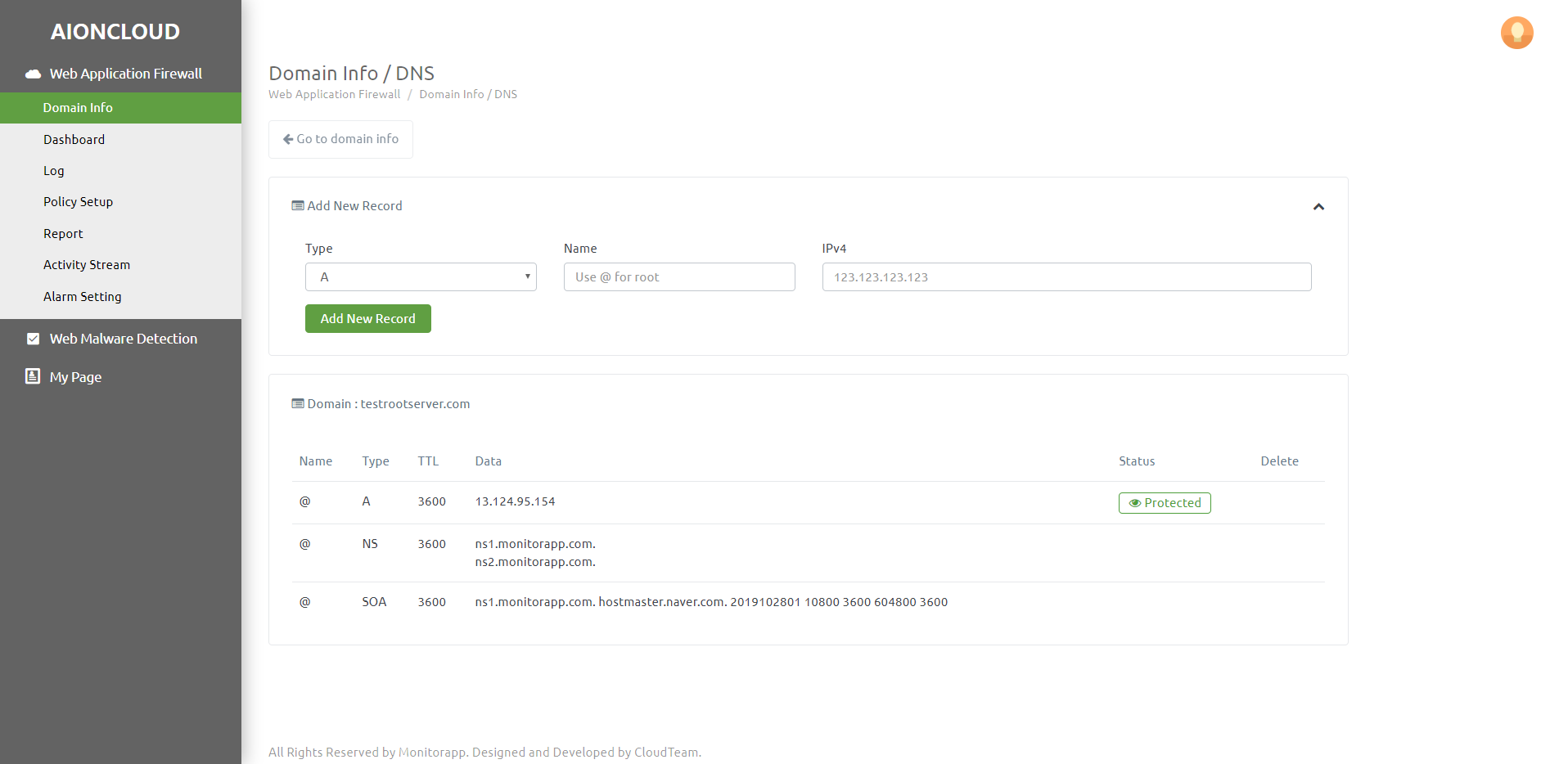Click the Domain Info / DNS breadcrumb
The height and width of the screenshot is (764, 1568).
point(468,94)
